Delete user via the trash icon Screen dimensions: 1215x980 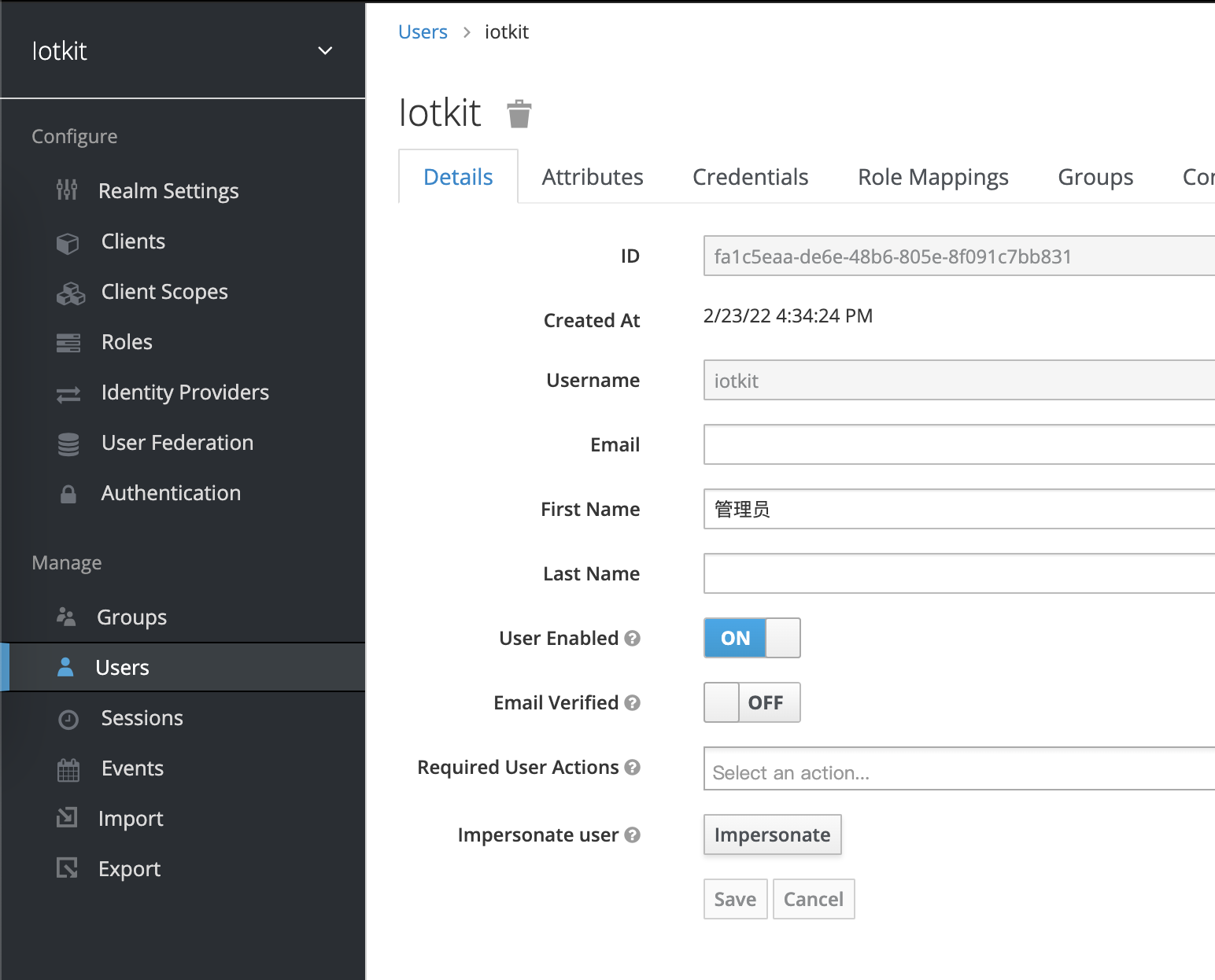(519, 114)
